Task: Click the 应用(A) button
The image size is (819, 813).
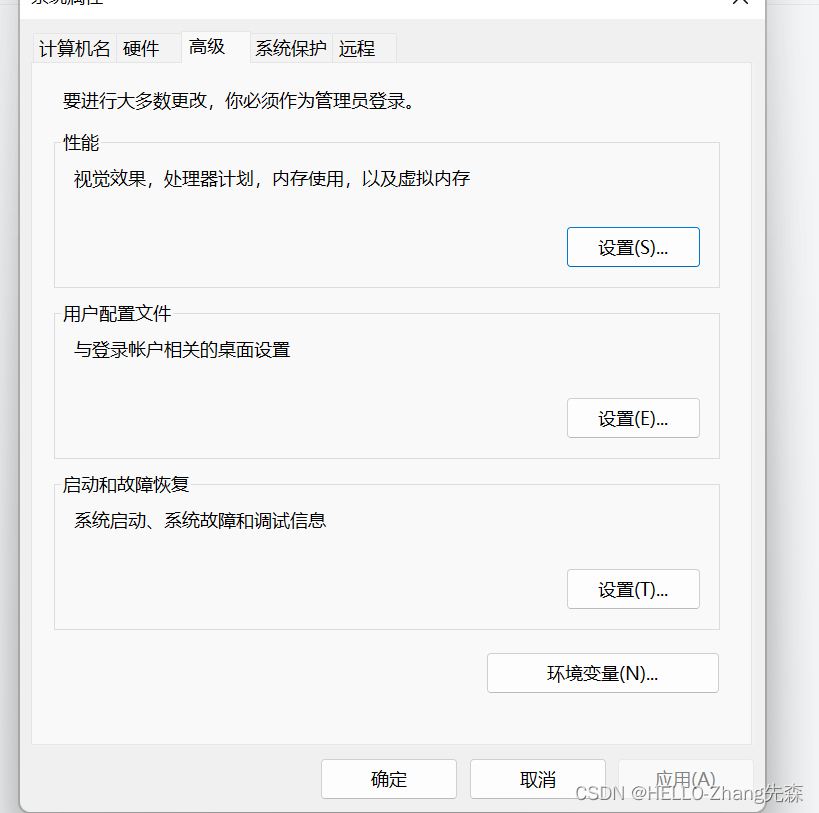Action: coord(685,779)
